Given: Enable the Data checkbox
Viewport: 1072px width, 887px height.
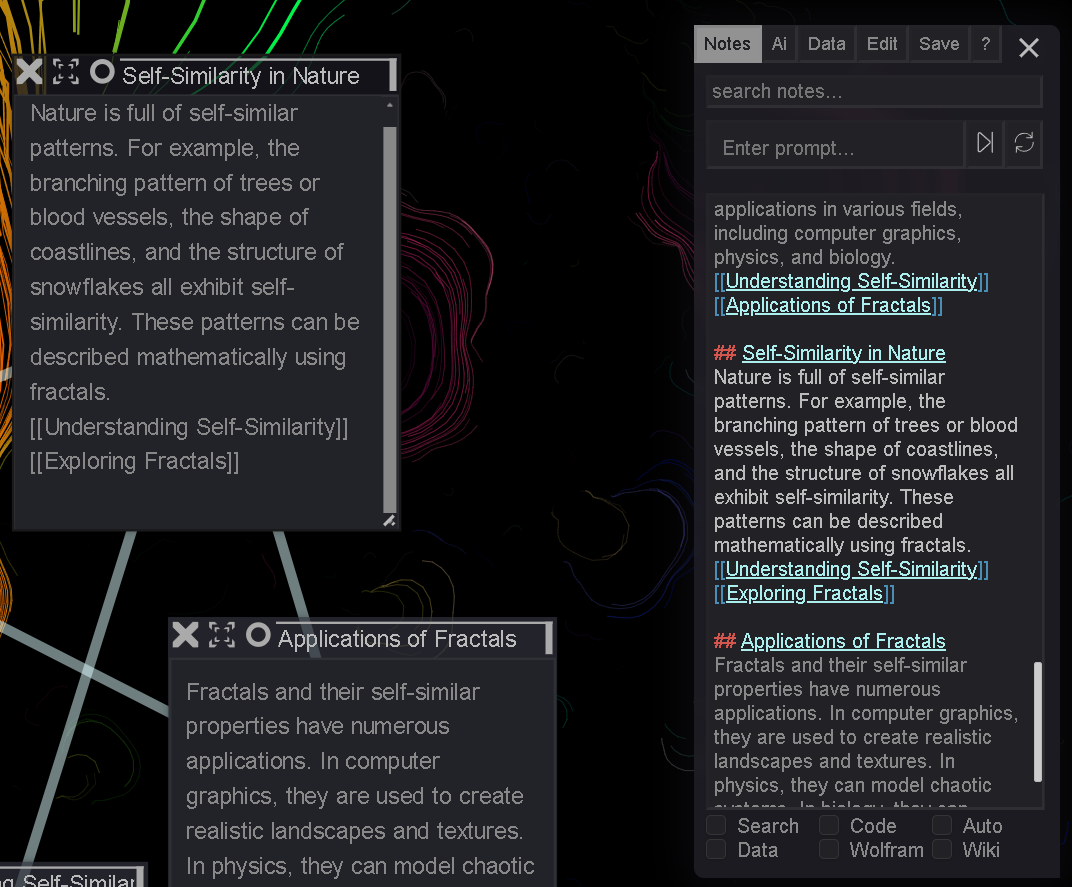Looking at the screenshot, I should (716, 849).
